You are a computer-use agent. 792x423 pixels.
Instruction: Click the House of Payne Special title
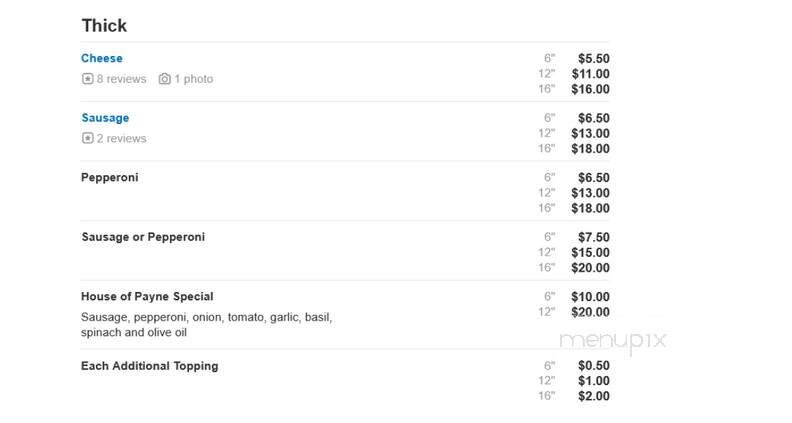click(x=147, y=297)
